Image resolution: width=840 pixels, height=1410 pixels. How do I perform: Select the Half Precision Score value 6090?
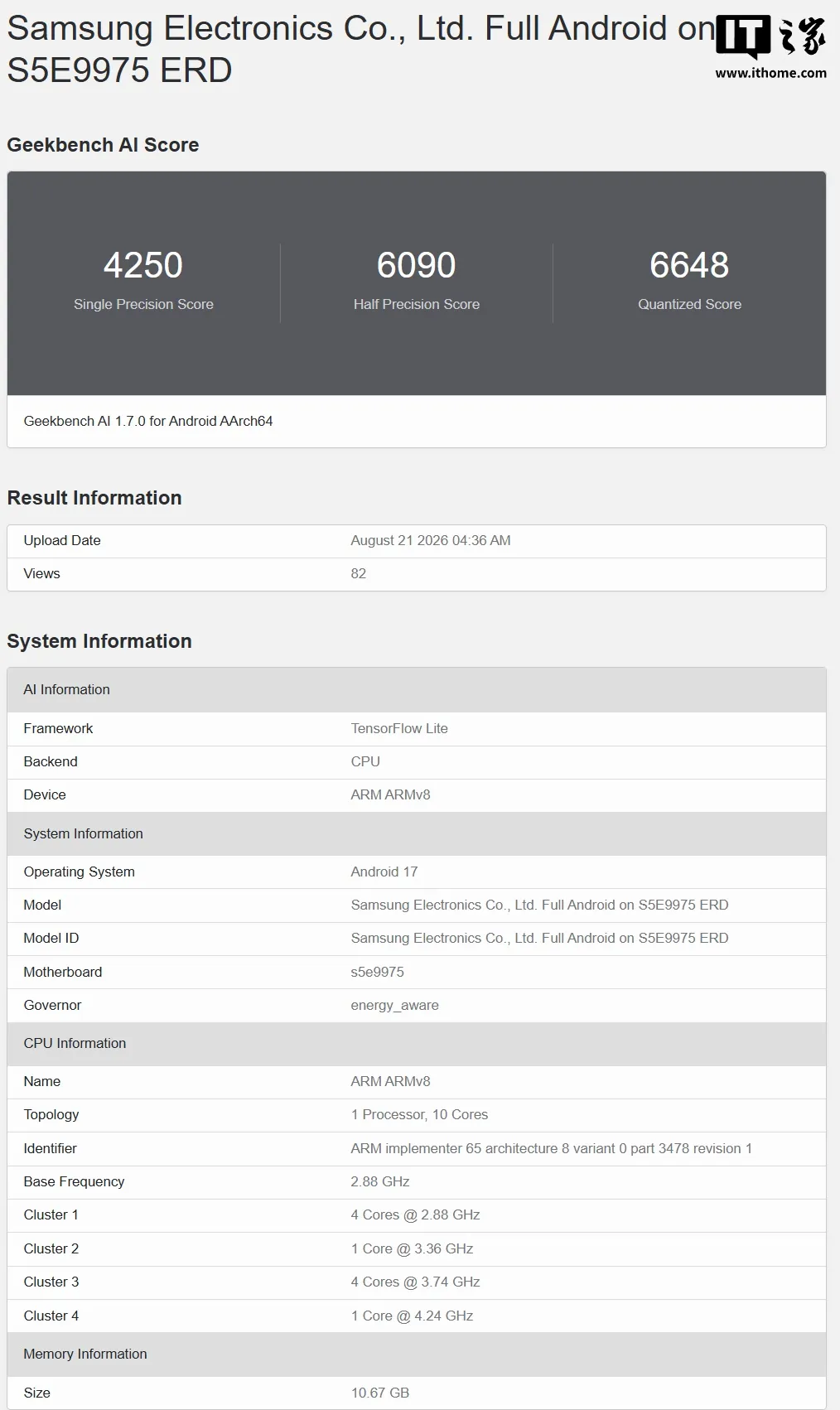417,265
